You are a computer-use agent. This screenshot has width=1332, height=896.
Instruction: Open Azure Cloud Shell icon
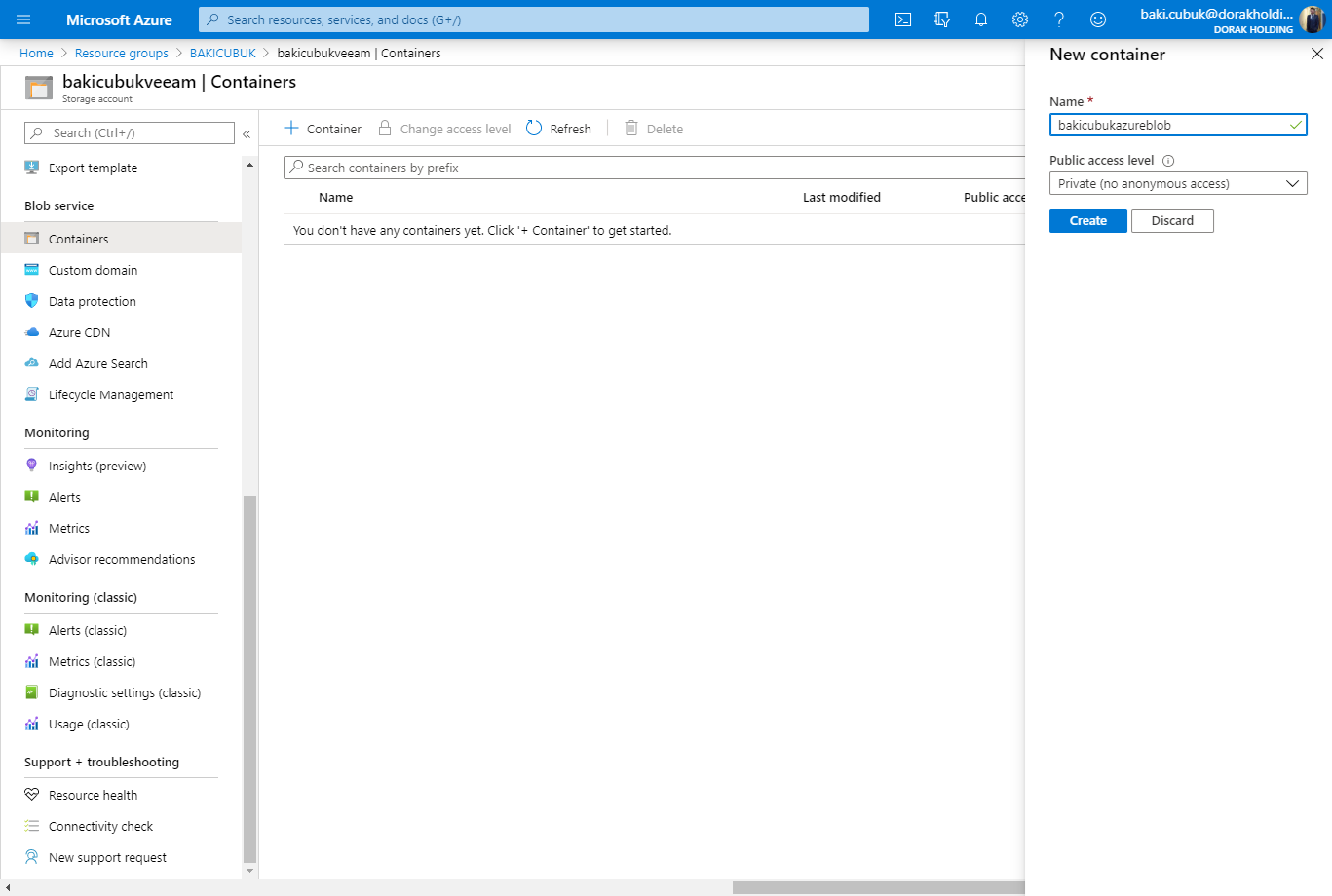[x=903, y=19]
